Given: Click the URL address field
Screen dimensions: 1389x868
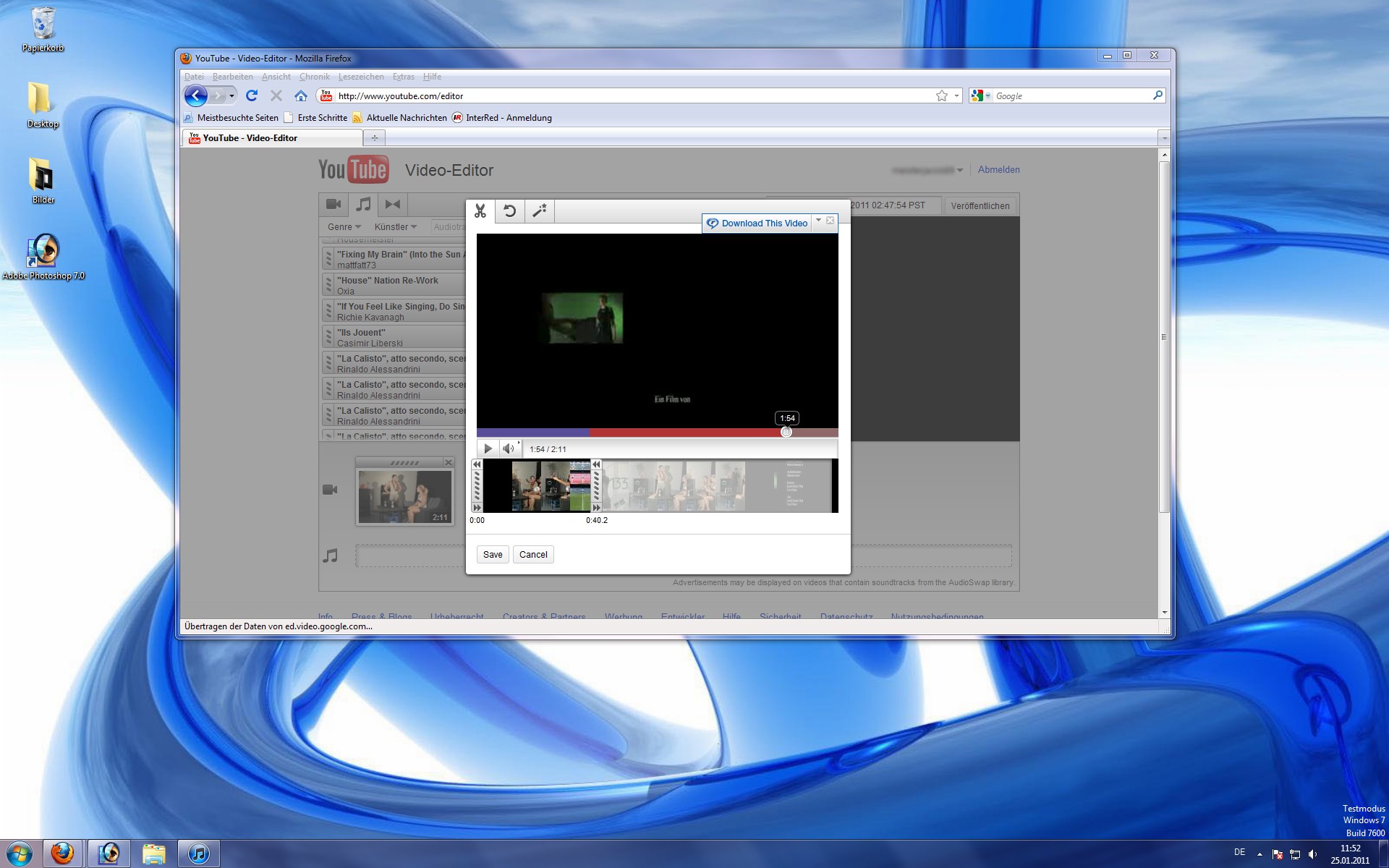Looking at the screenshot, I should pos(633,95).
